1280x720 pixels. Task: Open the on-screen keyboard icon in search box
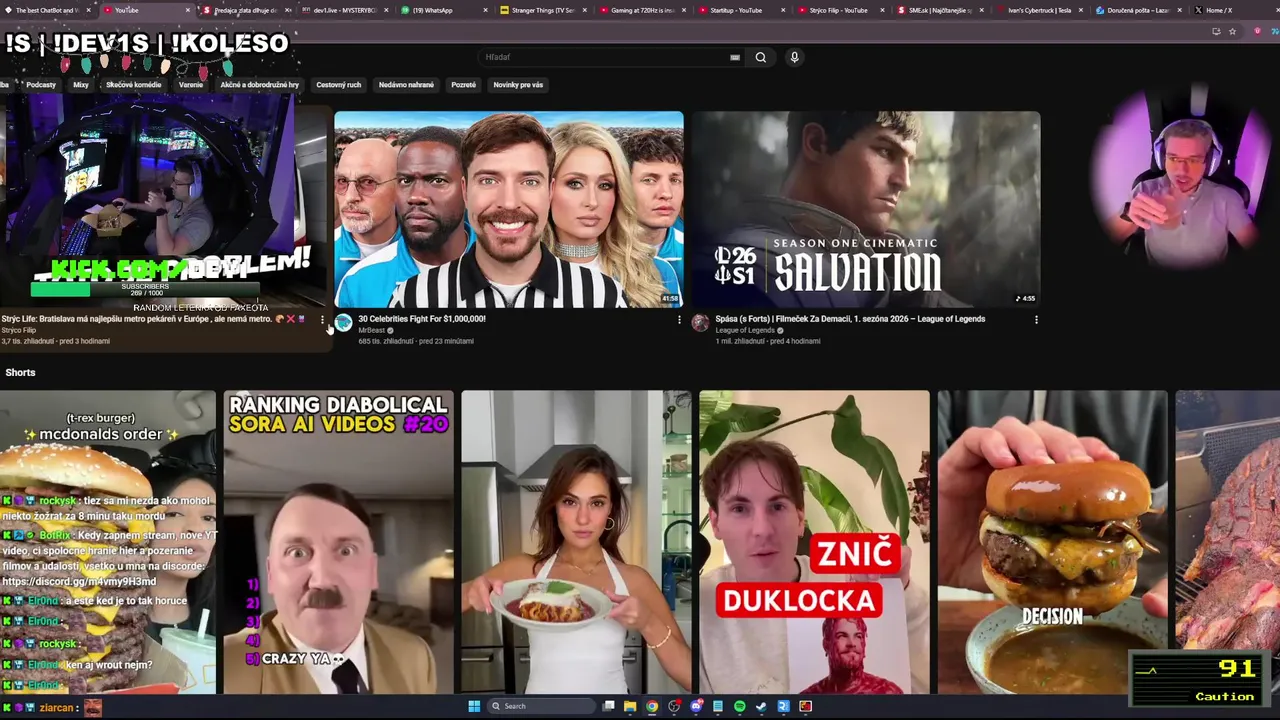pyautogui.click(x=735, y=57)
